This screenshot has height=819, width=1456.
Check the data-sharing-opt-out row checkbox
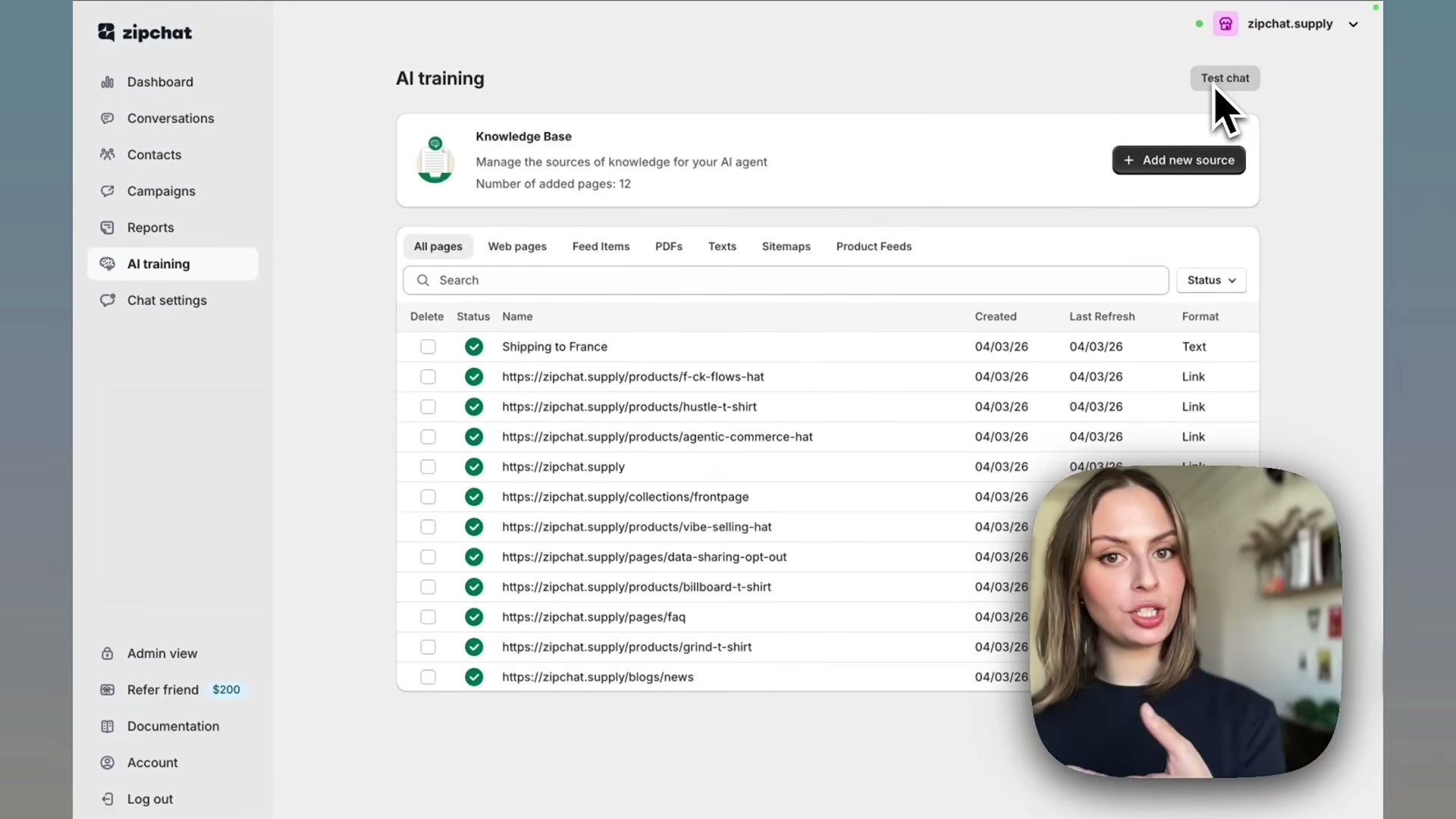pyautogui.click(x=428, y=557)
